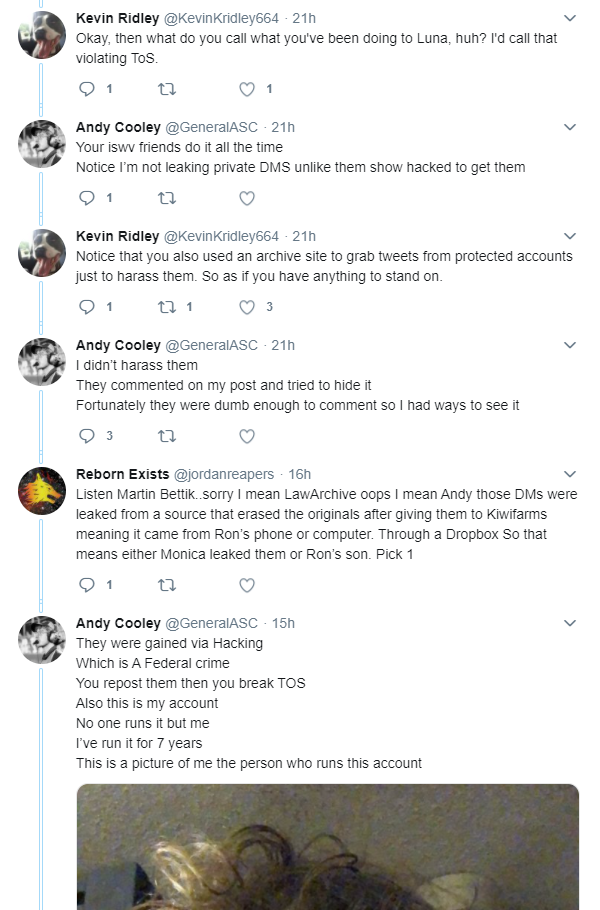Reply to Kevin Ridley's 'violating ToS' tweet
The height and width of the screenshot is (910, 600).
click(x=87, y=89)
